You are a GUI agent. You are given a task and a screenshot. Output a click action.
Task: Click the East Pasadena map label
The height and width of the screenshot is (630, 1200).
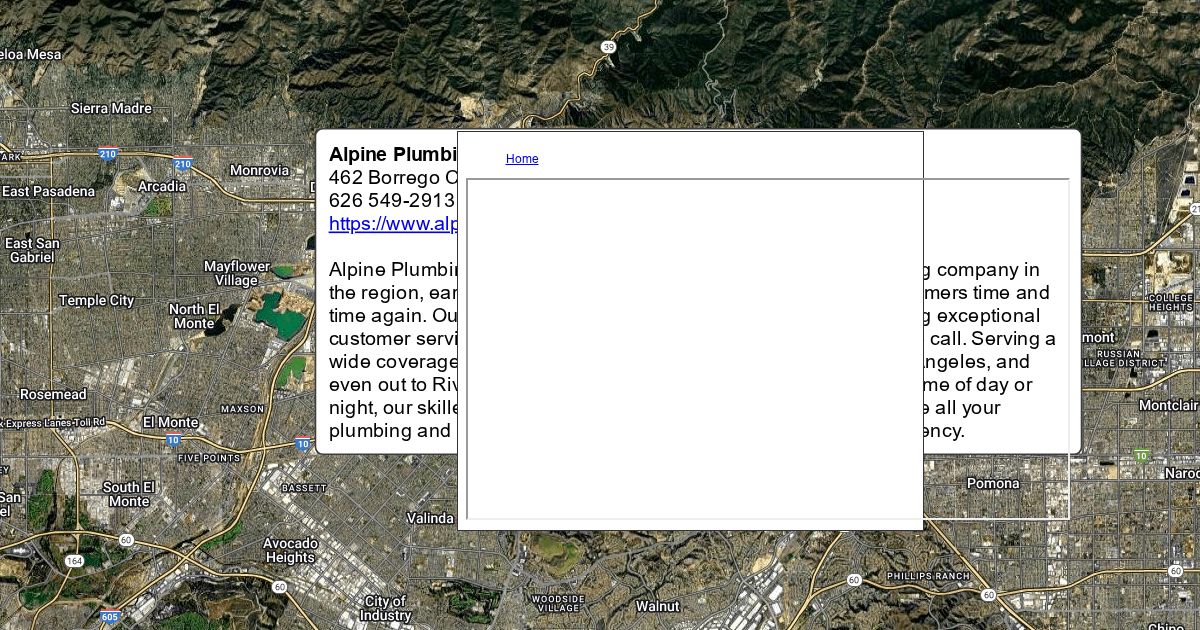click(x=48, y=191)
